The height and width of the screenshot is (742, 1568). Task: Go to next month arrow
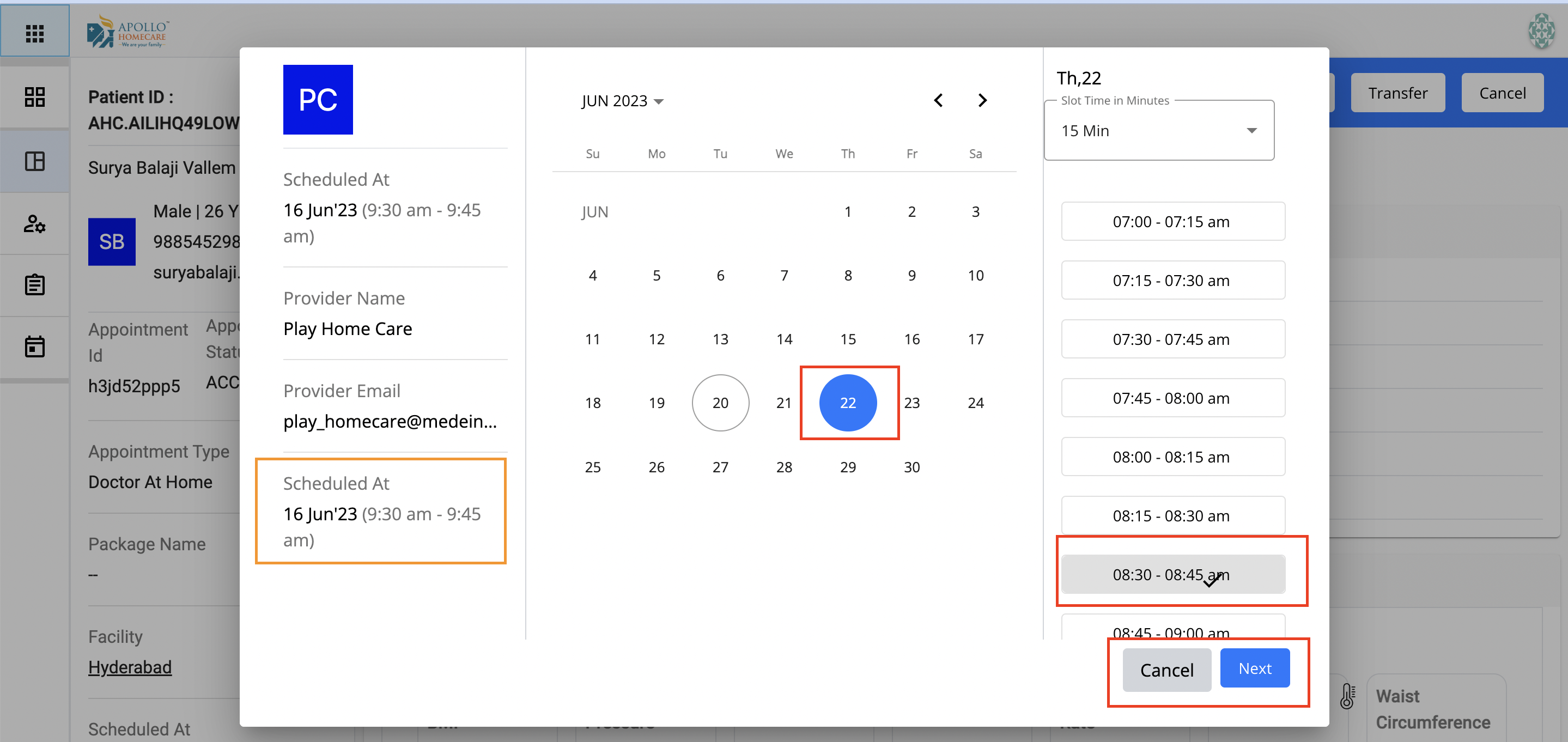(982, 100)
